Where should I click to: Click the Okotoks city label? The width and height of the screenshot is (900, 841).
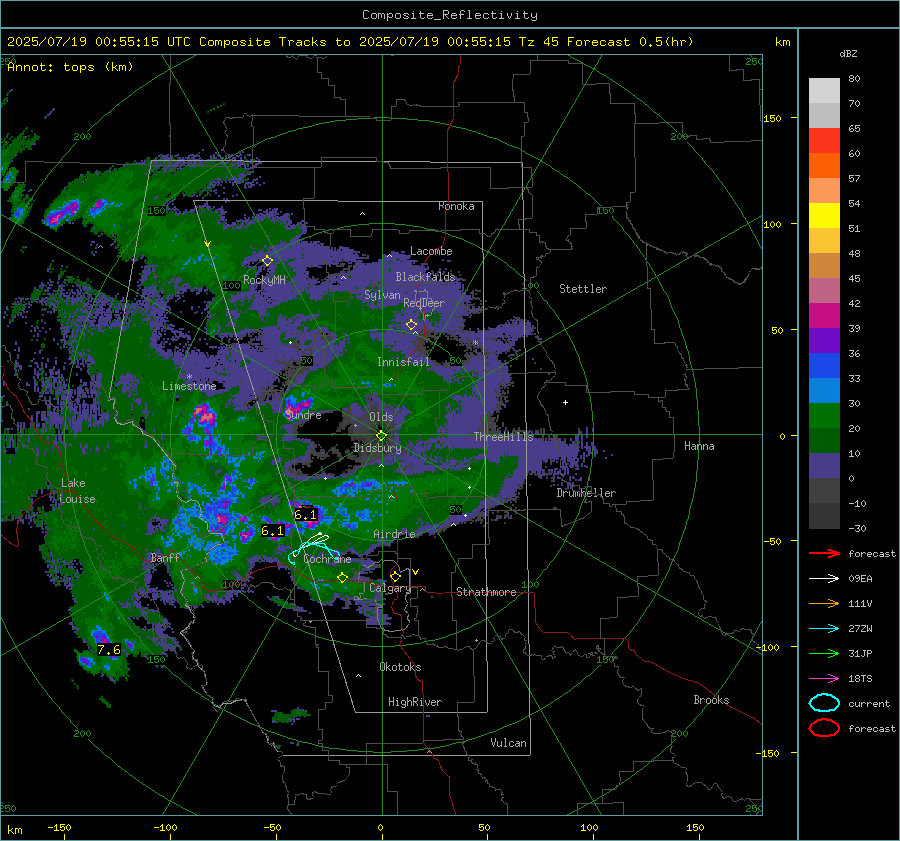(400, 667)
